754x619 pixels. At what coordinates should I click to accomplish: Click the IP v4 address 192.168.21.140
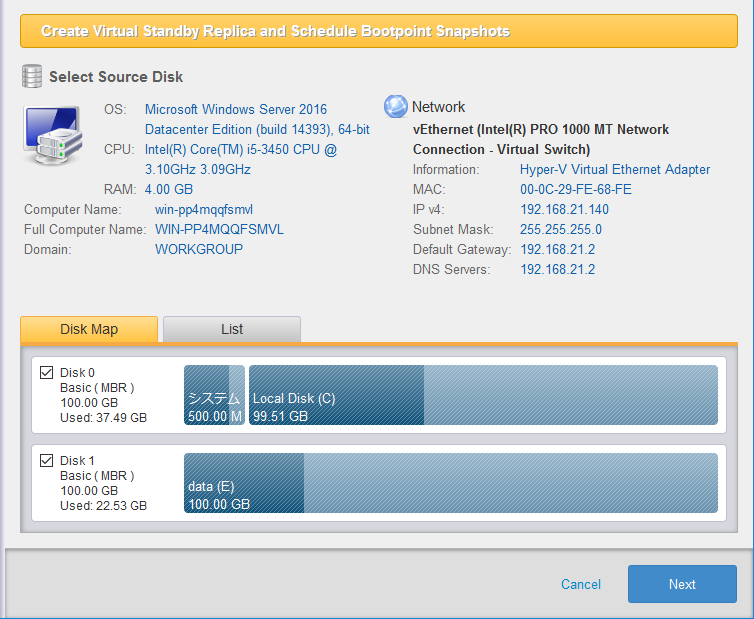(564, 210)
